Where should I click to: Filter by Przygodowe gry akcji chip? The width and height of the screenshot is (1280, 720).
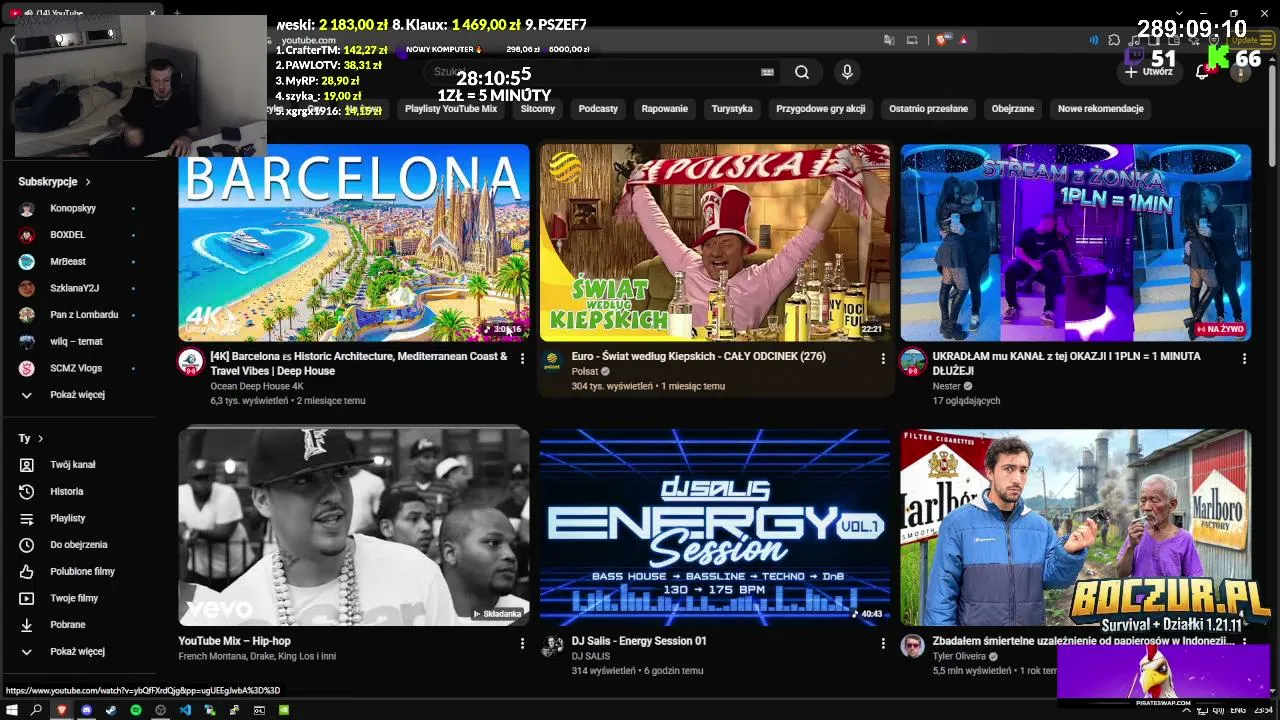[x=821, y=109]
